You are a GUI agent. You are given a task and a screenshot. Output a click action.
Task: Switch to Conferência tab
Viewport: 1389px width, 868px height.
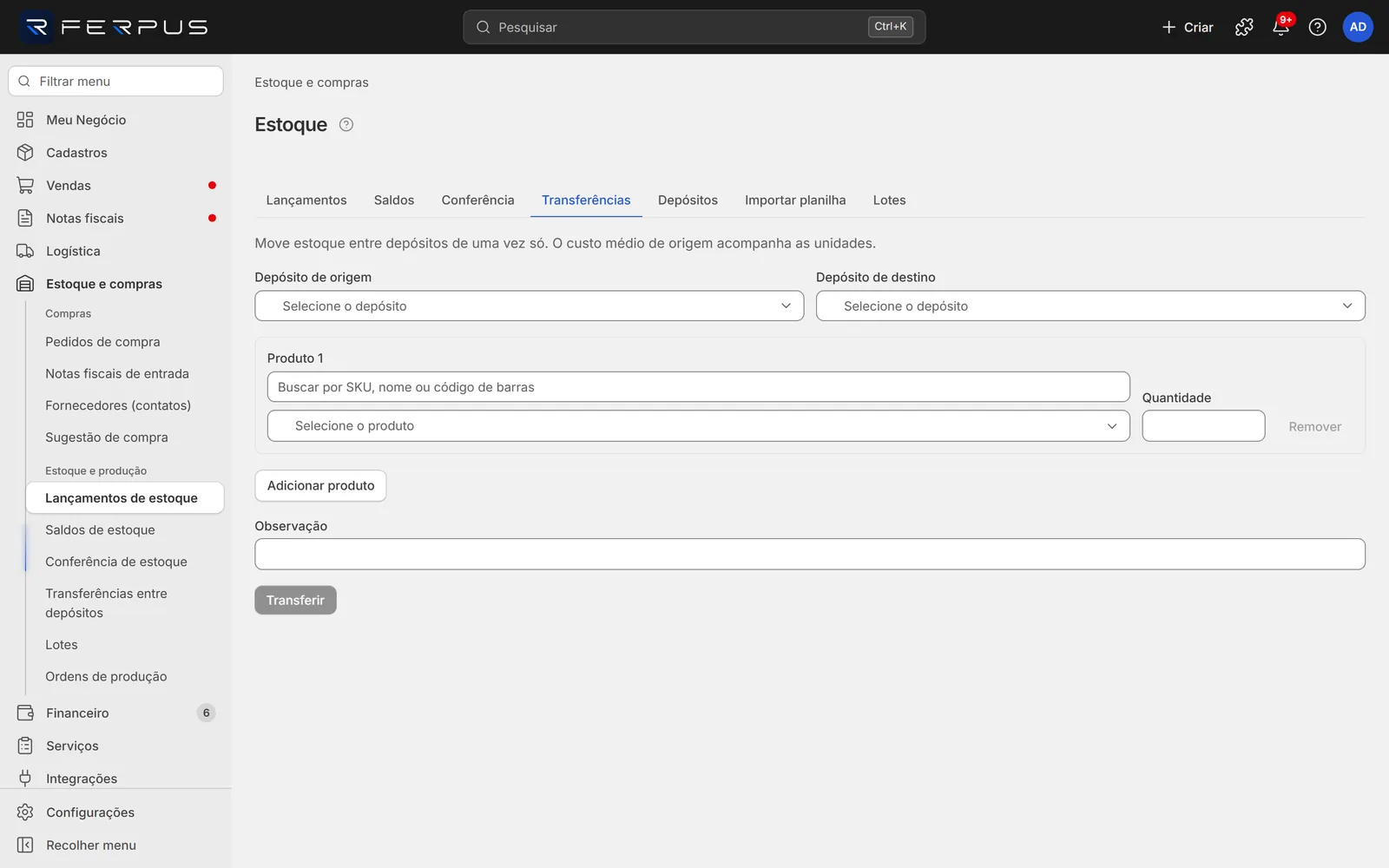pos(477,201)
